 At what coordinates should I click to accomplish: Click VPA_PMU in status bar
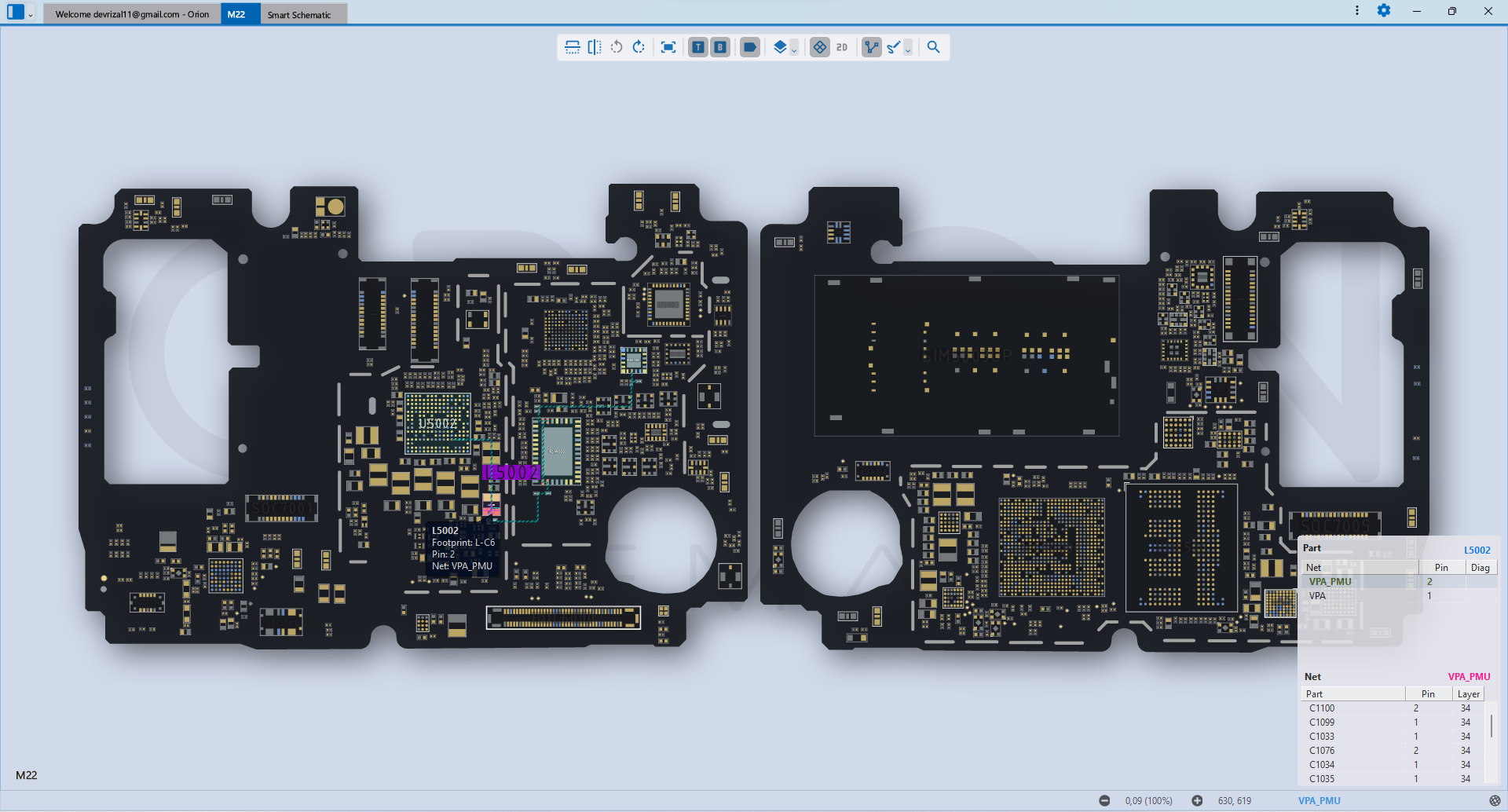click(1319, 800)
